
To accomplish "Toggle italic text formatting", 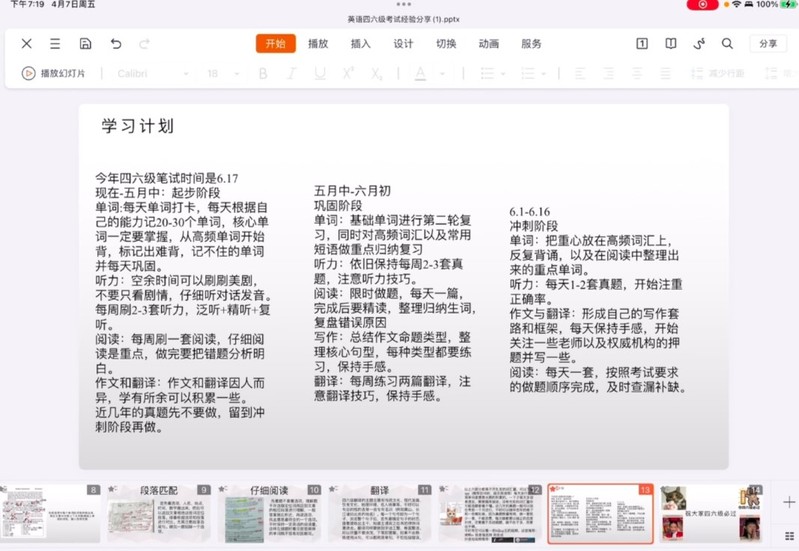I will 292,74.
